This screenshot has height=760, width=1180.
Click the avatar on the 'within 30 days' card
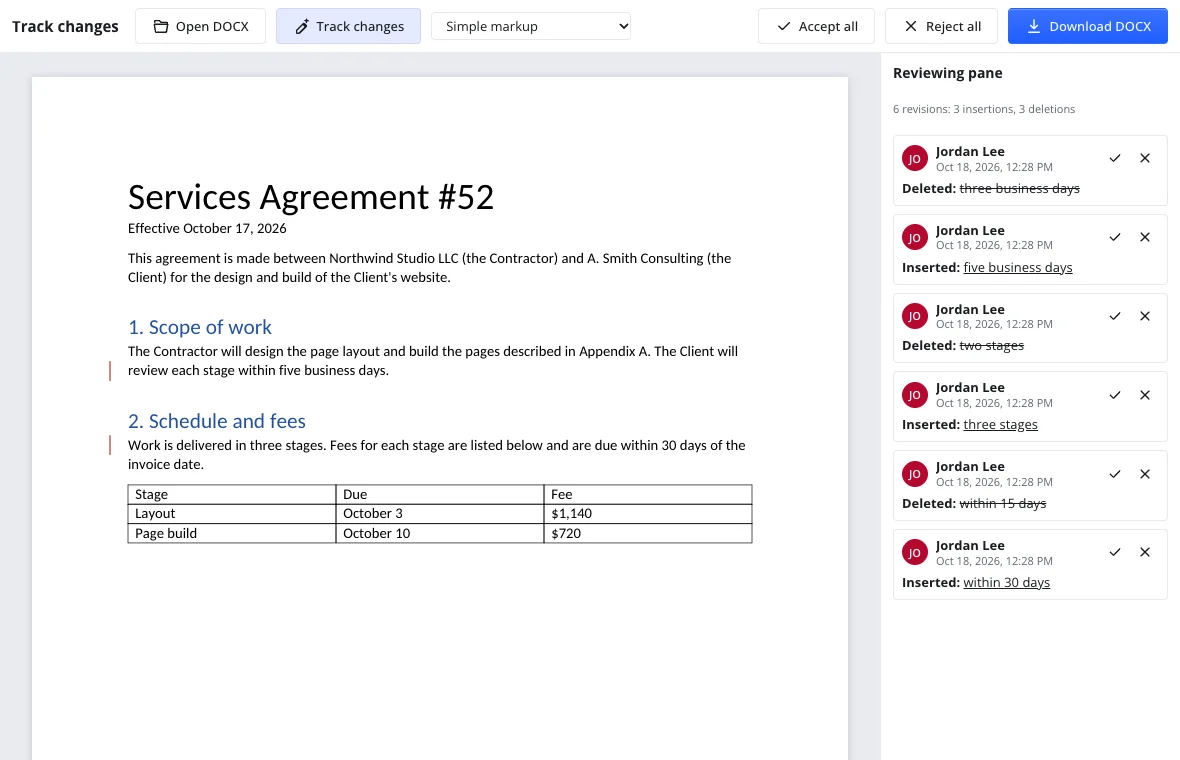[914, 552]
